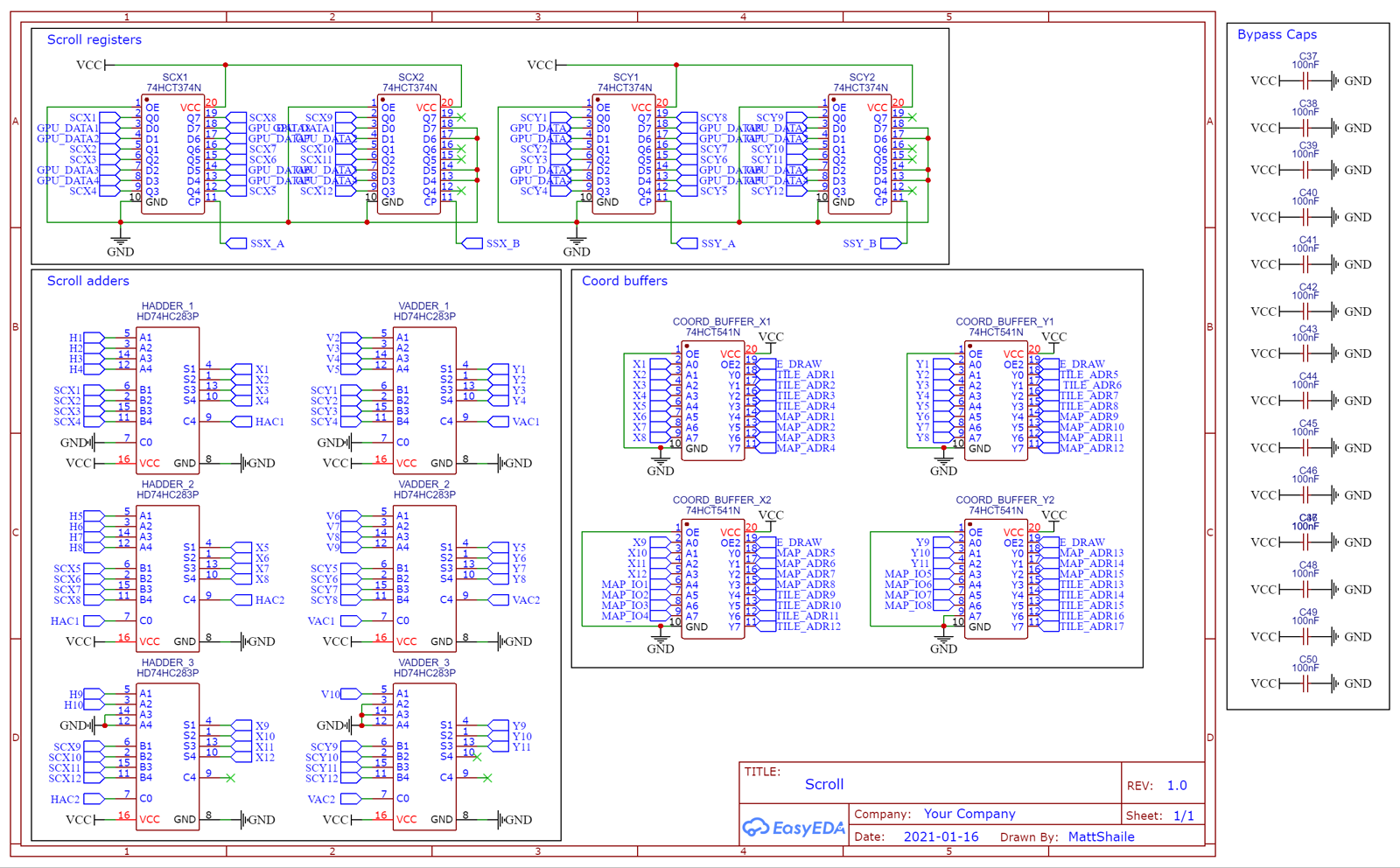This screenshot has height=868, width=1400.
Task: Click the VADDER_3 component label
Action: pyautogui.click(x=423, y=662)
